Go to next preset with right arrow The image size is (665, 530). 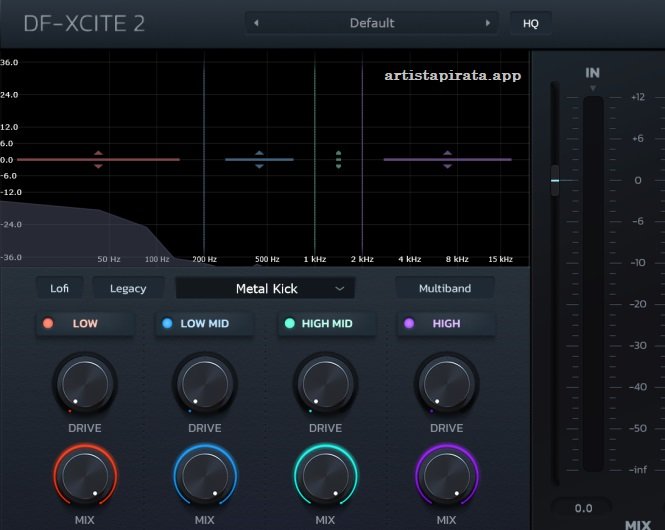488,23
